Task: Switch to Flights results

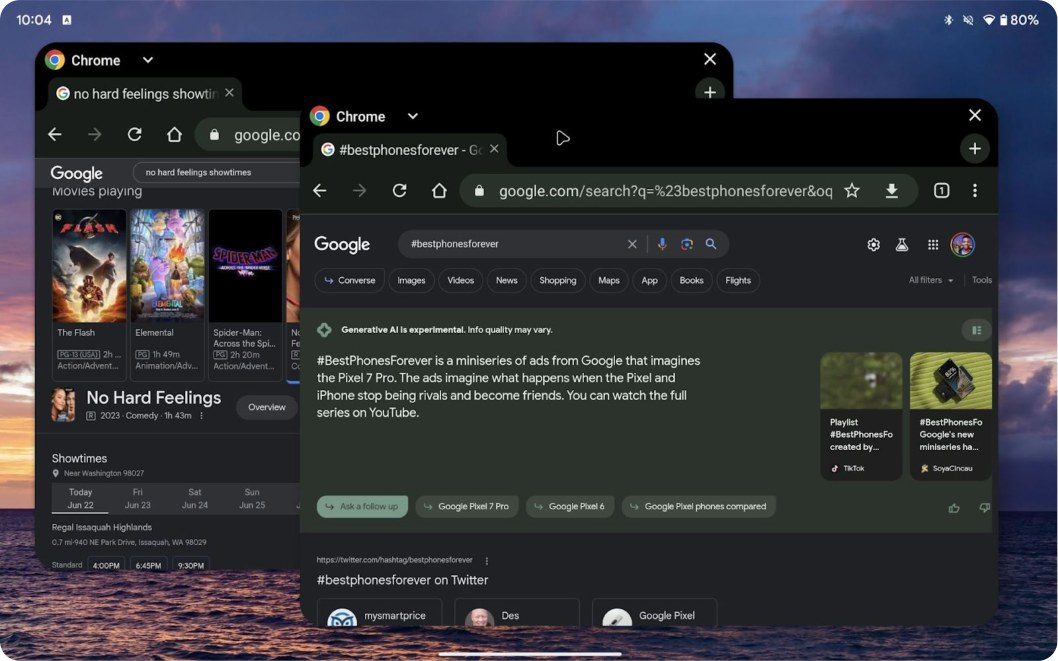Action: [x=738, y=281]
